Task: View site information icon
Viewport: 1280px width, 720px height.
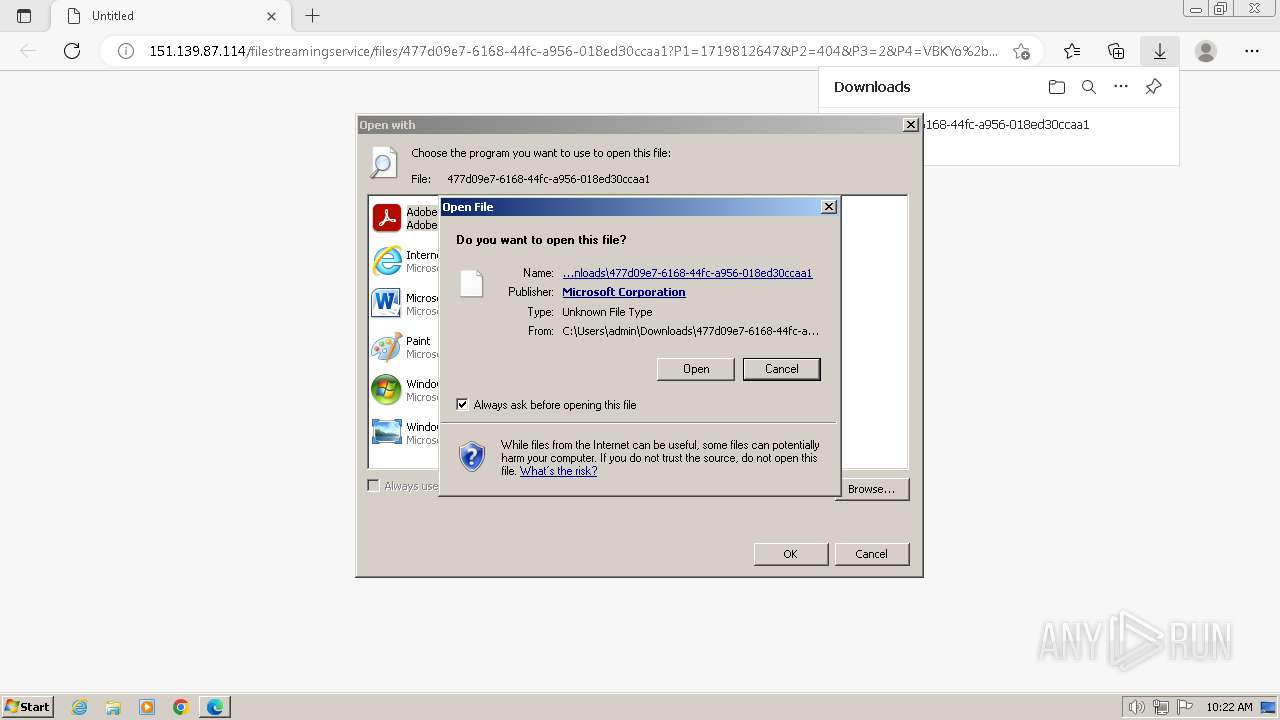Action: click(126, 51)
